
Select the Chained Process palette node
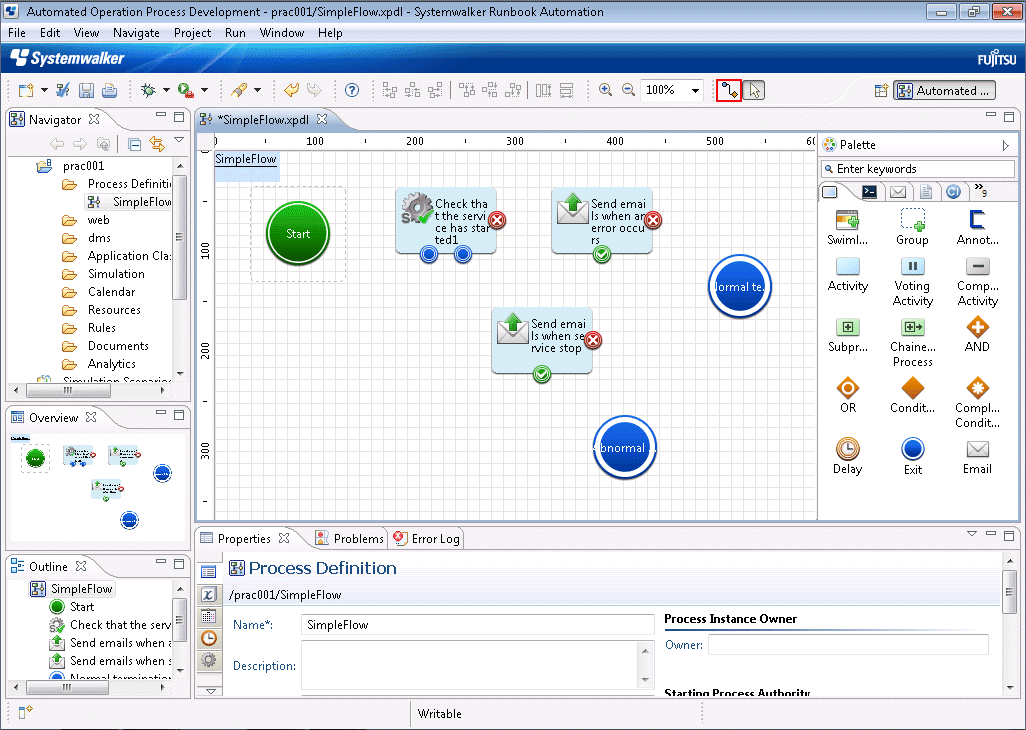click(912, 343)
